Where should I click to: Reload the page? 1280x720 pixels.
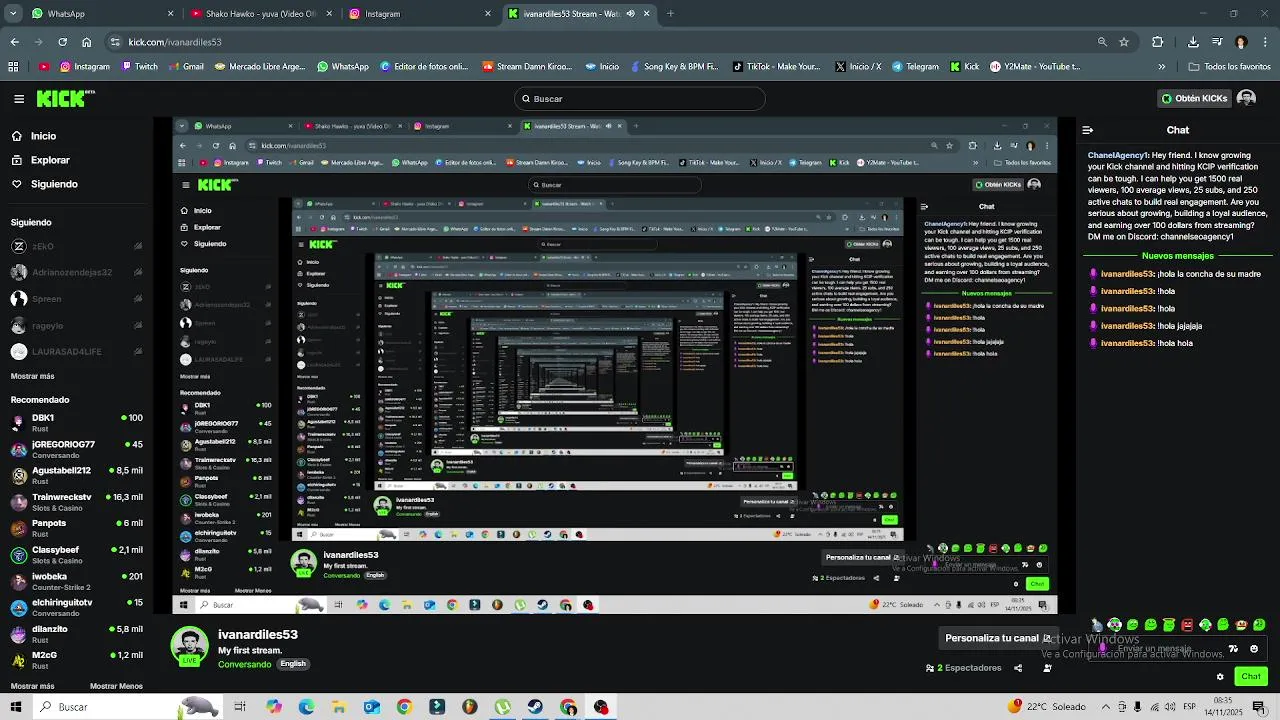(62, 42)
